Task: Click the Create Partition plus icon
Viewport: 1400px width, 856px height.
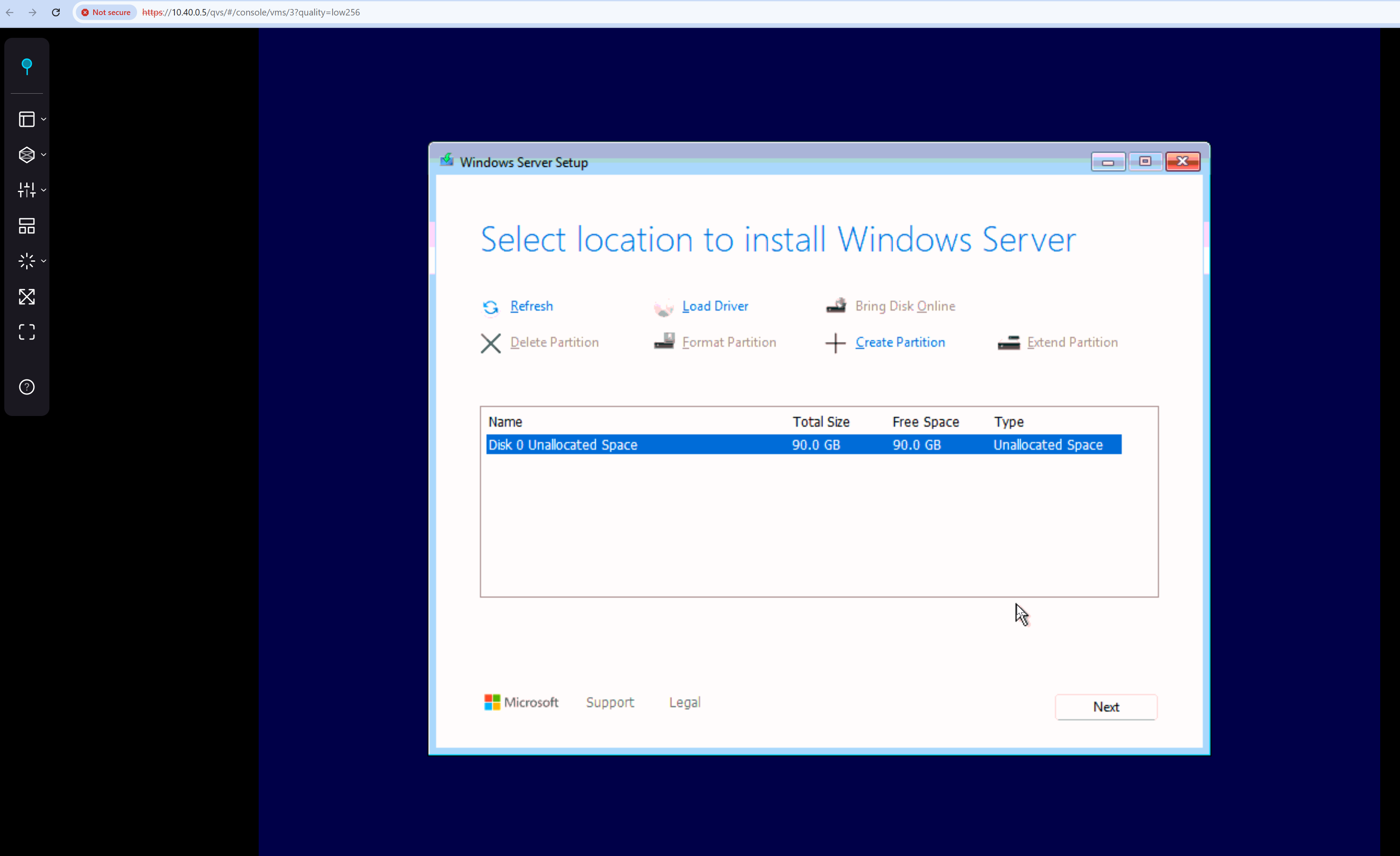Action: click(835, 343)
